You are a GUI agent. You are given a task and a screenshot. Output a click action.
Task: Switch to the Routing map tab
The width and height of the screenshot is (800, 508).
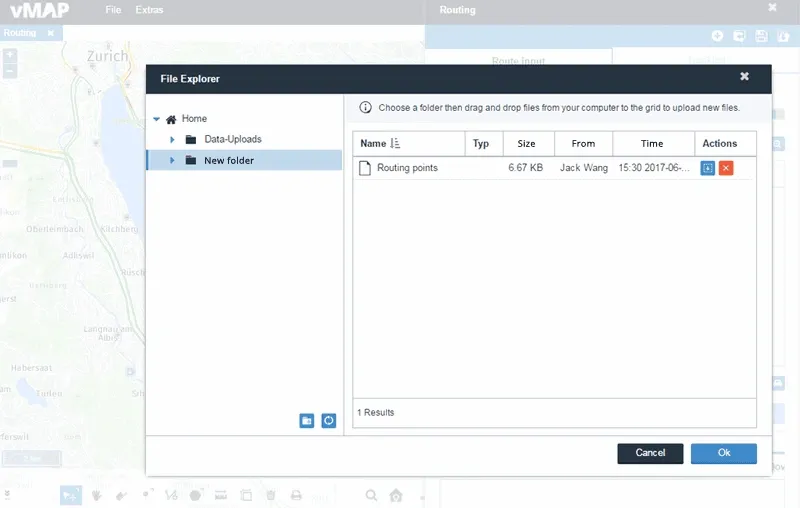[20, 33]
